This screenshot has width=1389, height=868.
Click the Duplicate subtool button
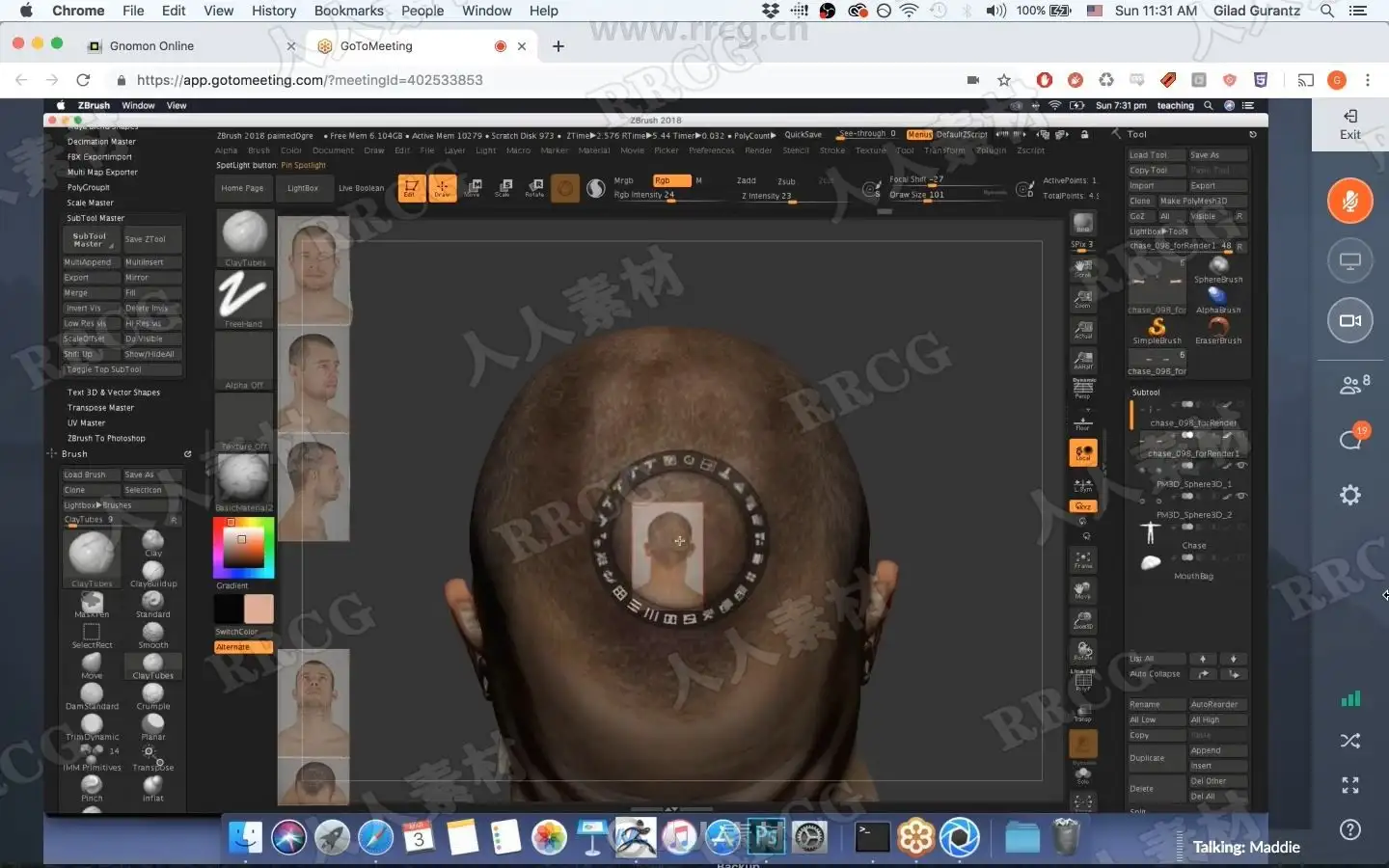pos(1156,758)
